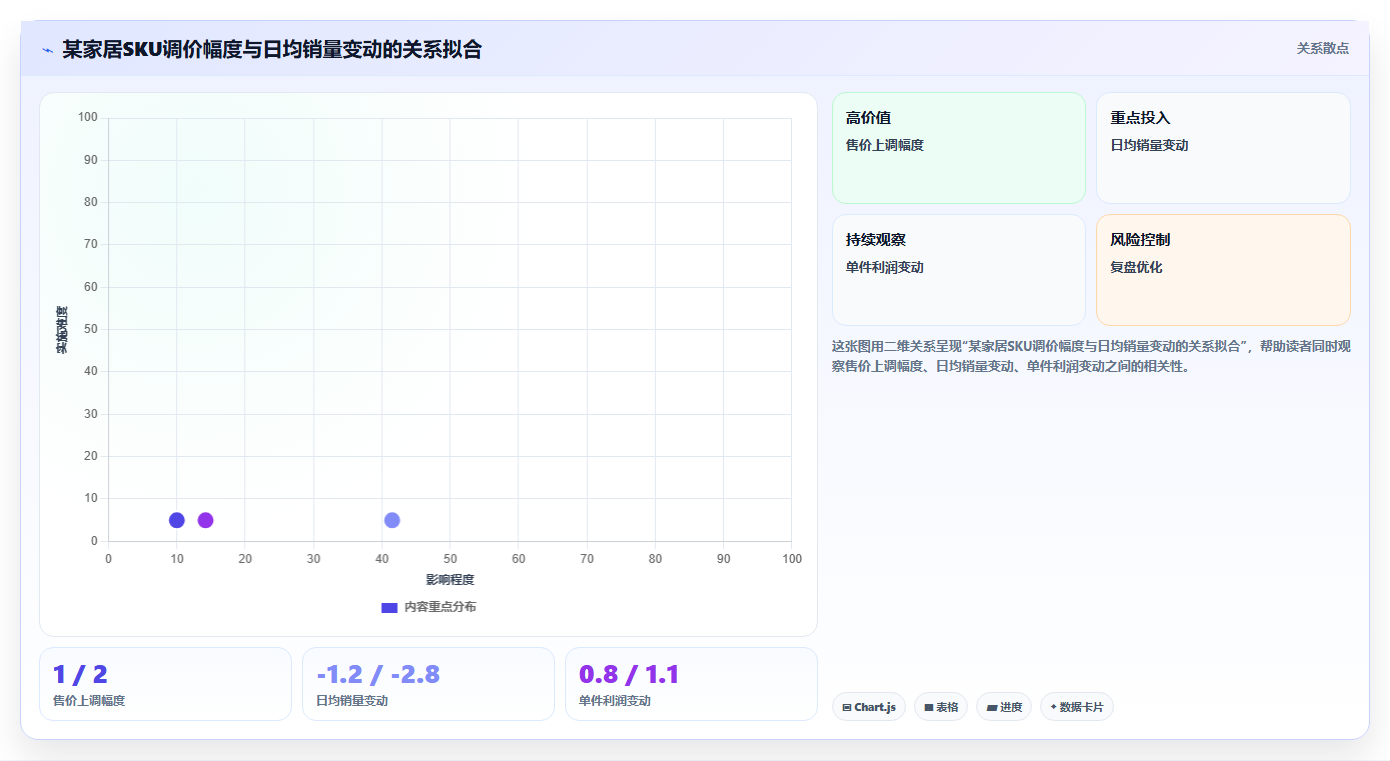Click the 实施难度 y-axis title
Image resolution: width=1390 pixels, height=761 pixels.
(62, 330)
